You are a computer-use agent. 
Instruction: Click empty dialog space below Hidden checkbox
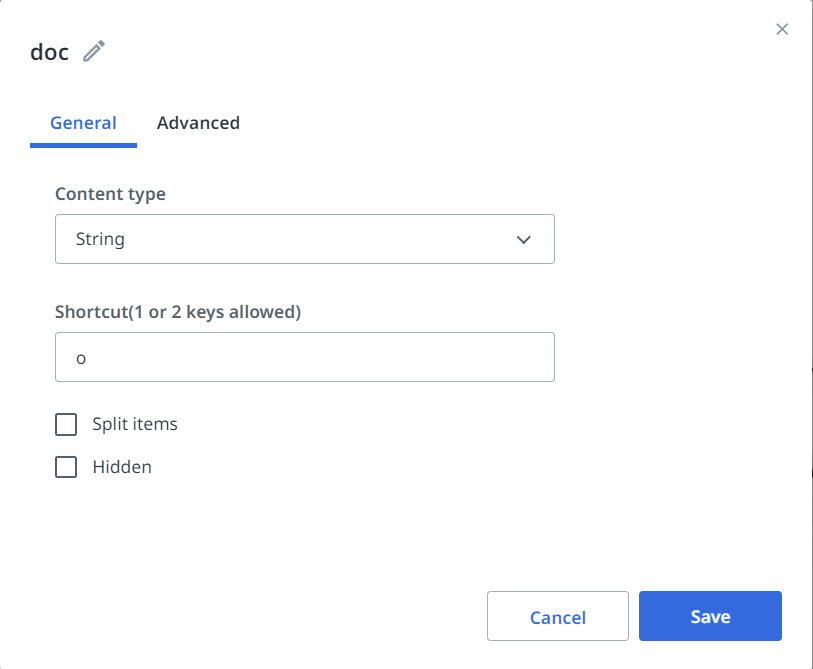(x=300, y=530)
